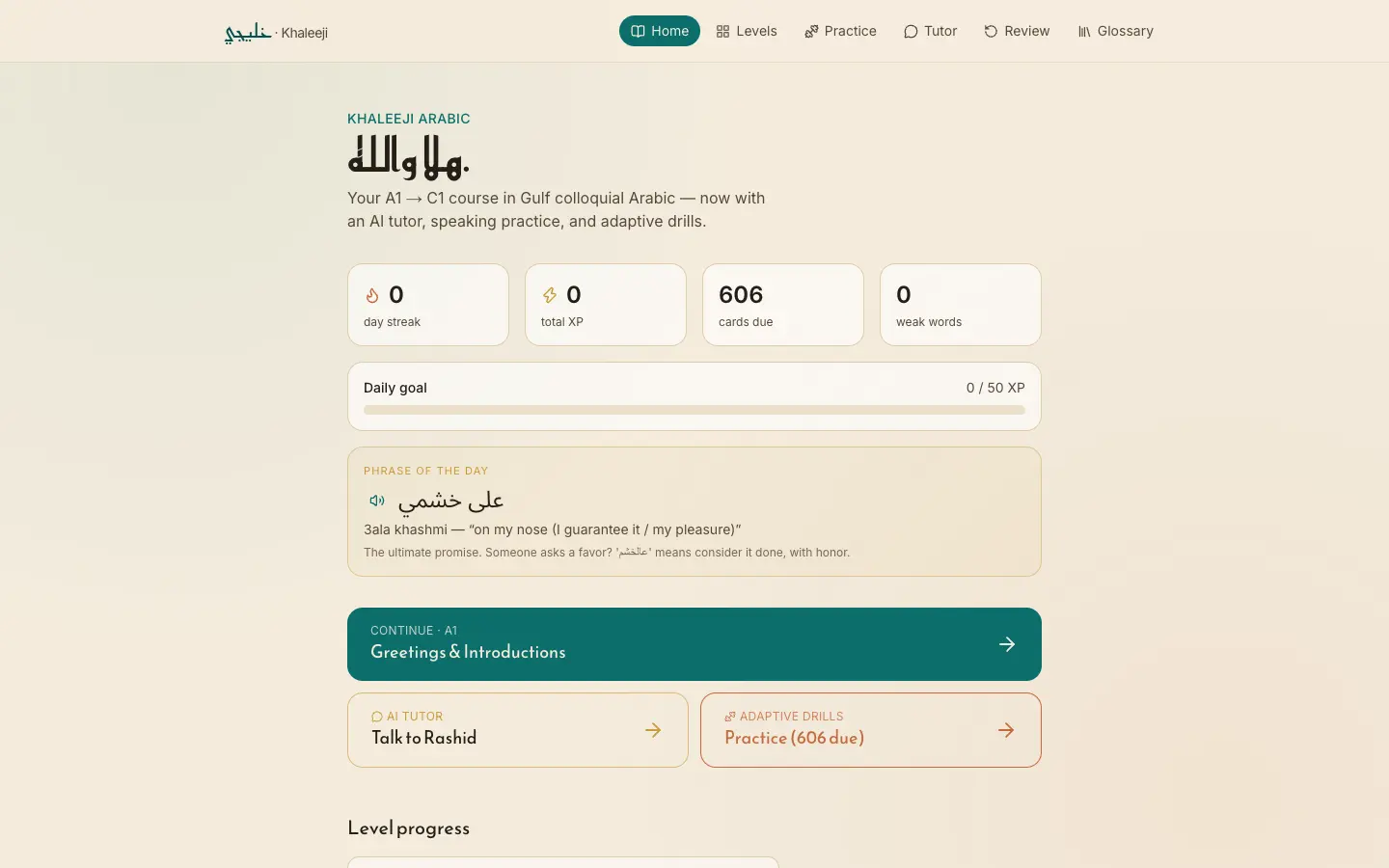Open the Levels page
The height and width of the screenshot is (868, 1389).
click(x=747, y=31)
